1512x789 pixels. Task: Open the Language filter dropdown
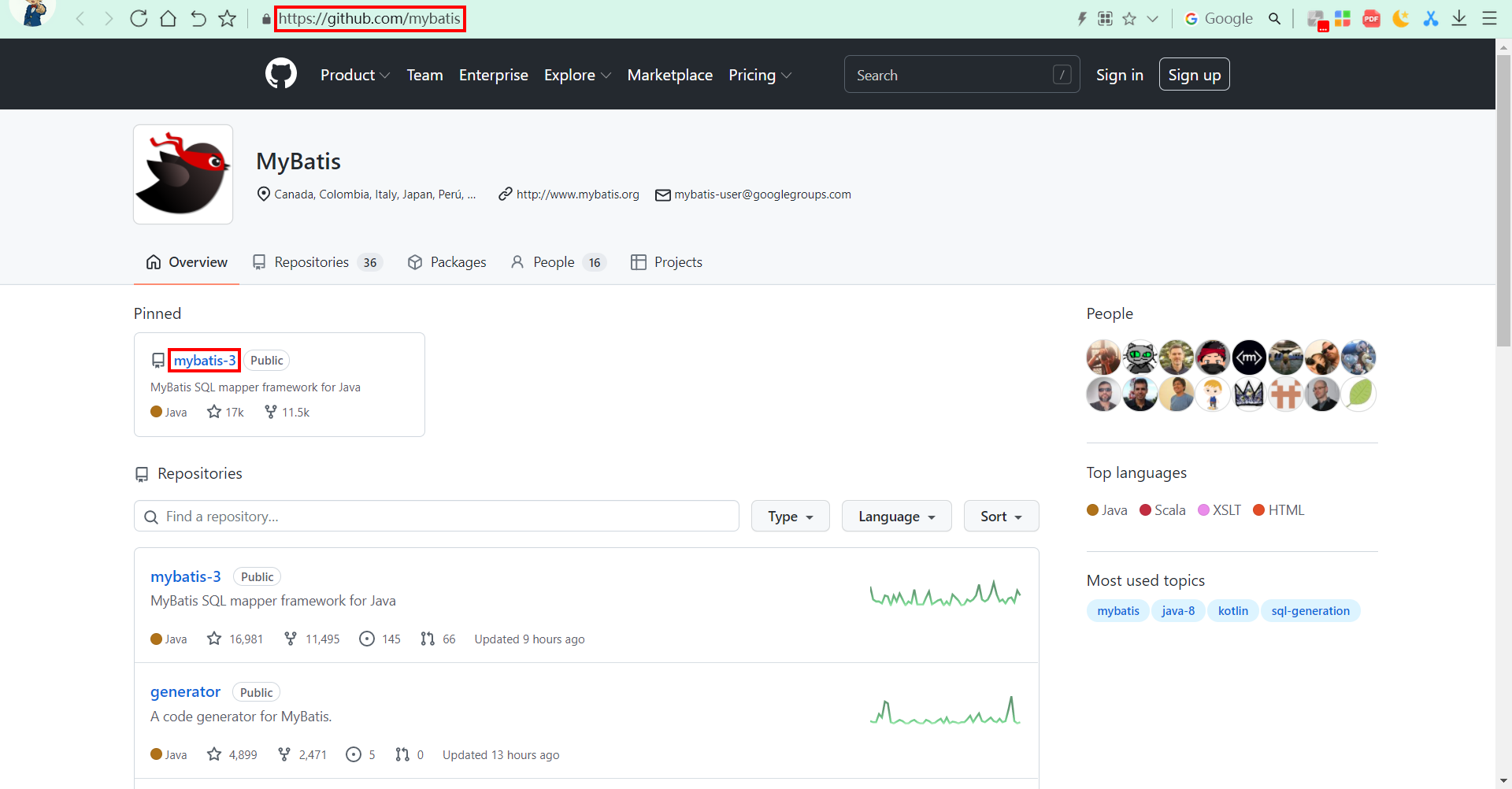point(897,516)
